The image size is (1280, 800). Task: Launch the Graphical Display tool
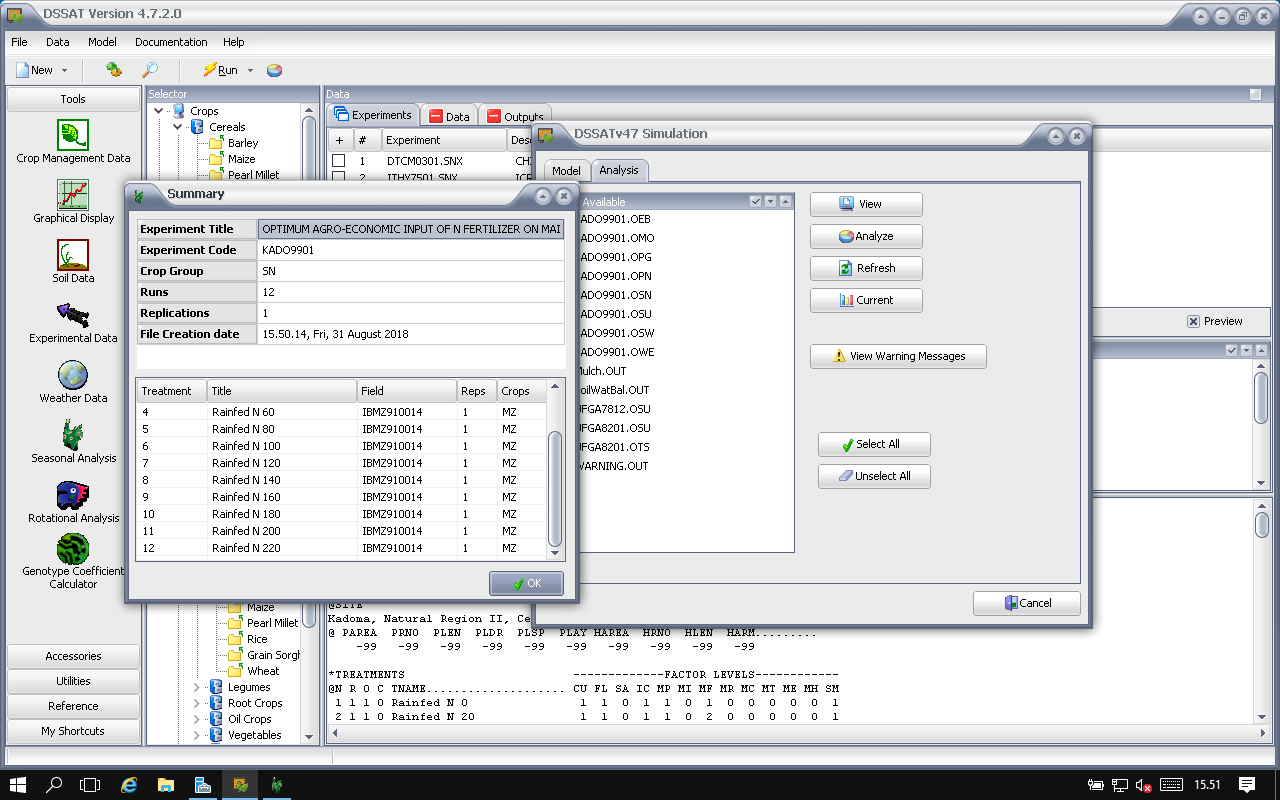(73, 196)
